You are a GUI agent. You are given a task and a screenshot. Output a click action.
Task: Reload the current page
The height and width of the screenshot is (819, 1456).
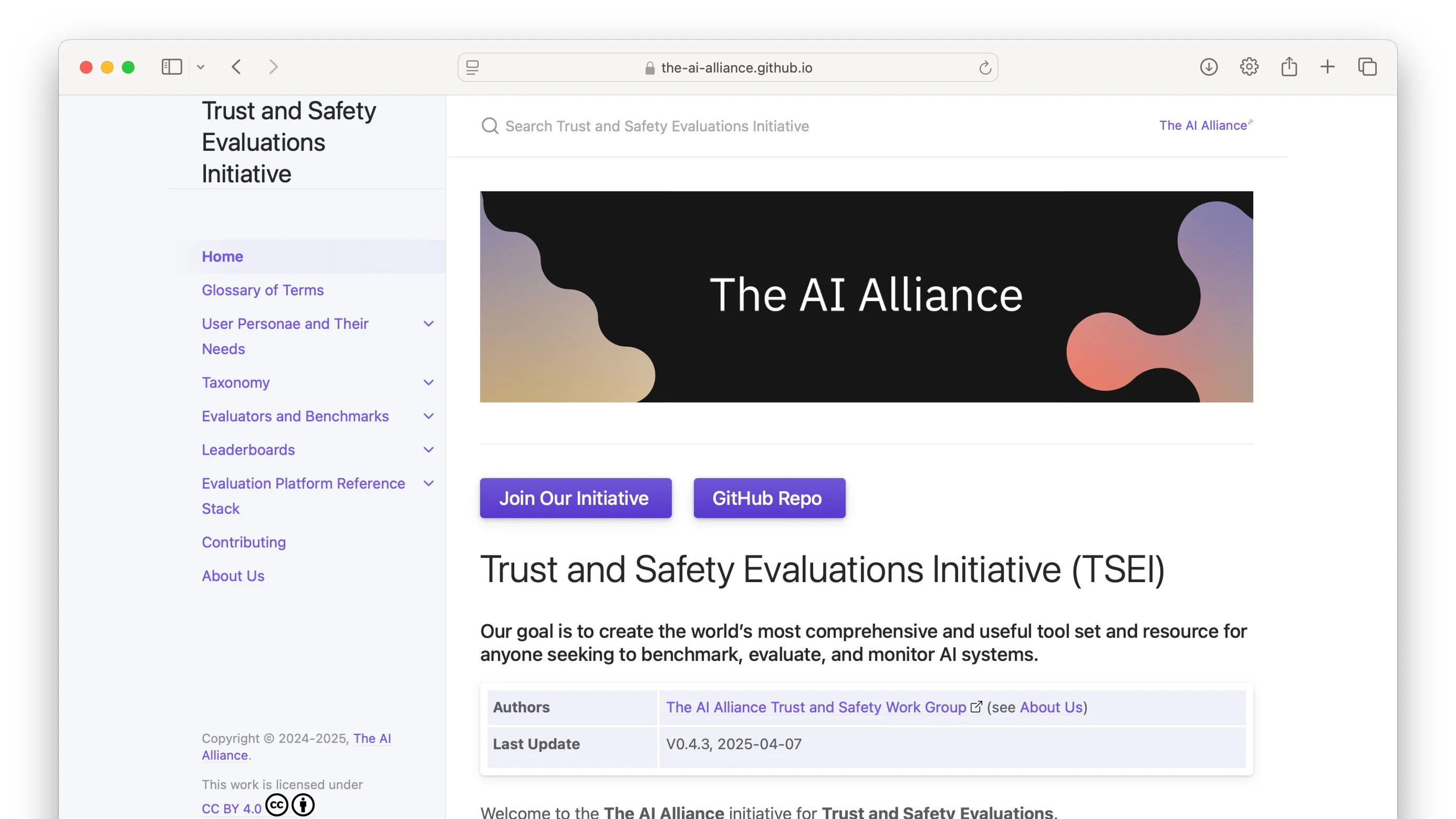tap(985, 68)
